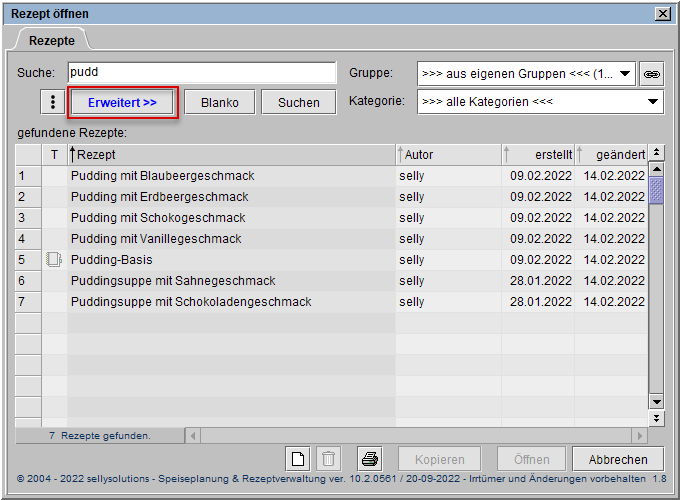Cancel the dialog with Abbrechen
The height and width of the screenshot is (500, 680).
617,459
